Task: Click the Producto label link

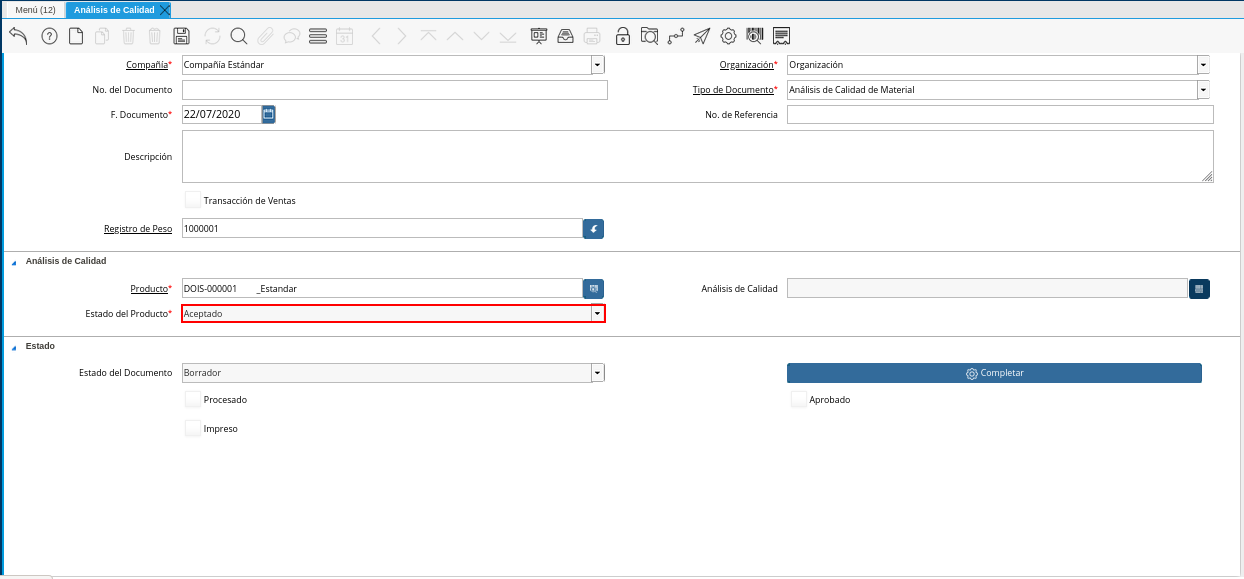Action: tap(149, 288)
